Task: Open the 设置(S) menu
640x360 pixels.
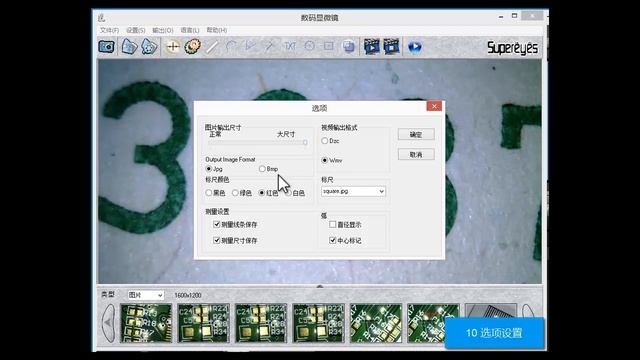Action: click(x=136, y=30)
